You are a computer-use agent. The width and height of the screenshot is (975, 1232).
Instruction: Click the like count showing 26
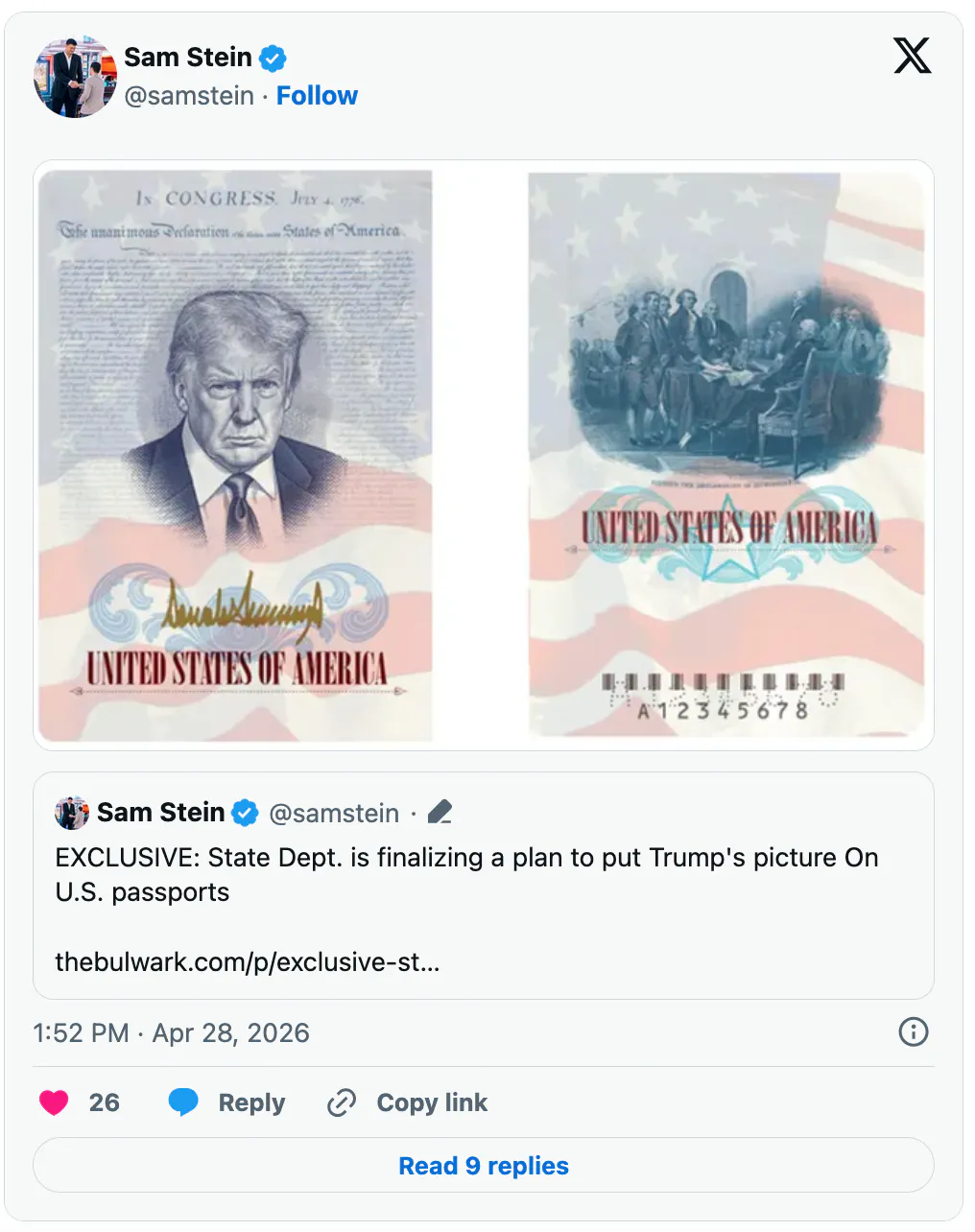106,1102
